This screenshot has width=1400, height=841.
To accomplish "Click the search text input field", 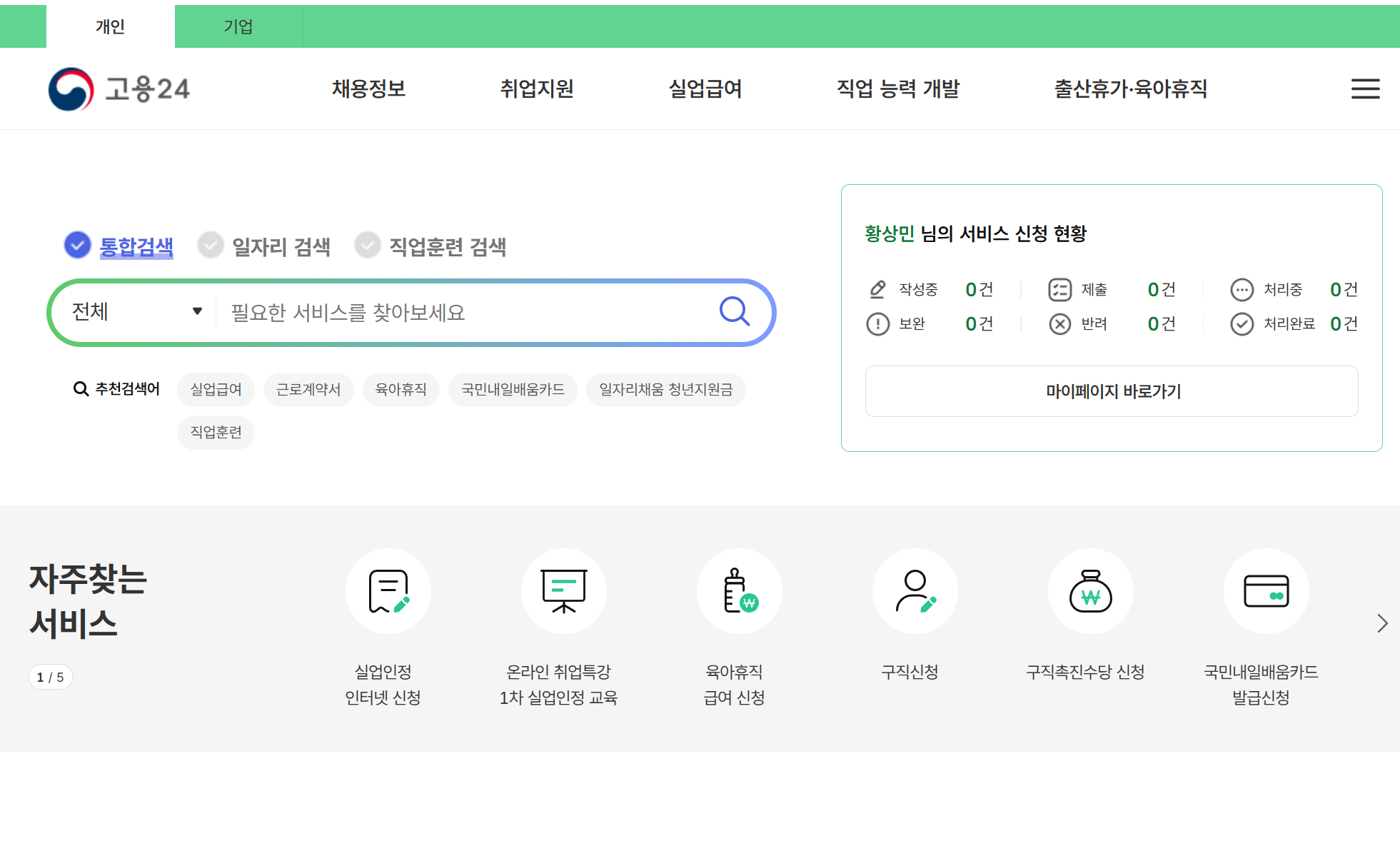I will click(x=464, y=313).
